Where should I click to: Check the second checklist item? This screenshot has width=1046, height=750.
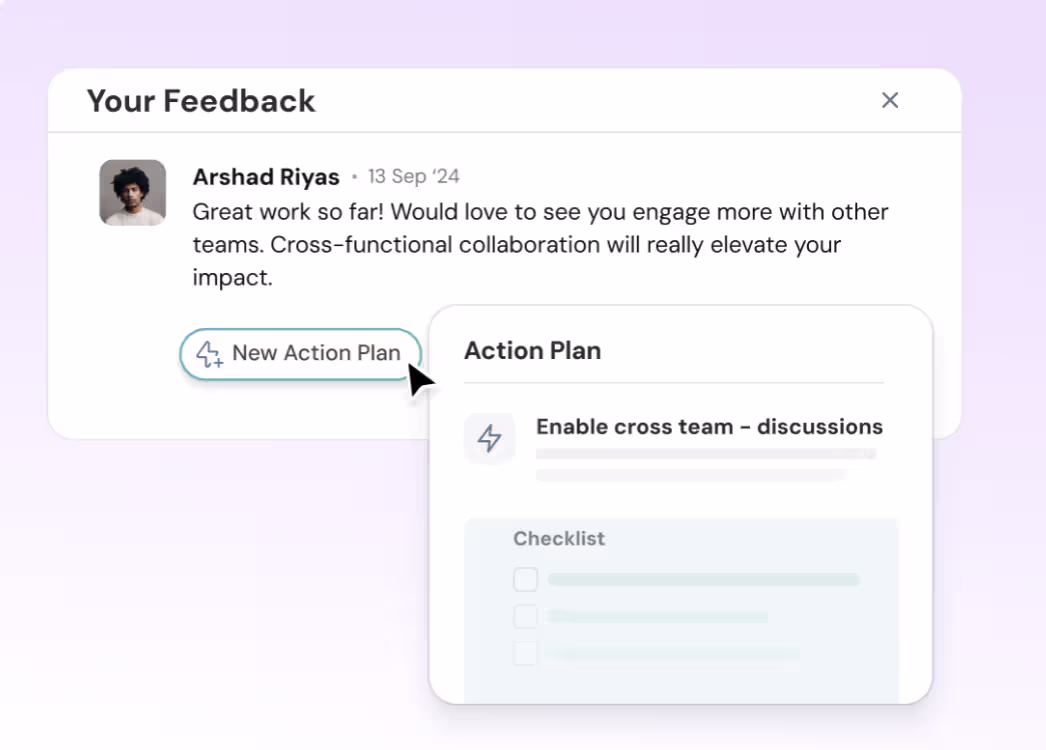(x=525, y=616)
